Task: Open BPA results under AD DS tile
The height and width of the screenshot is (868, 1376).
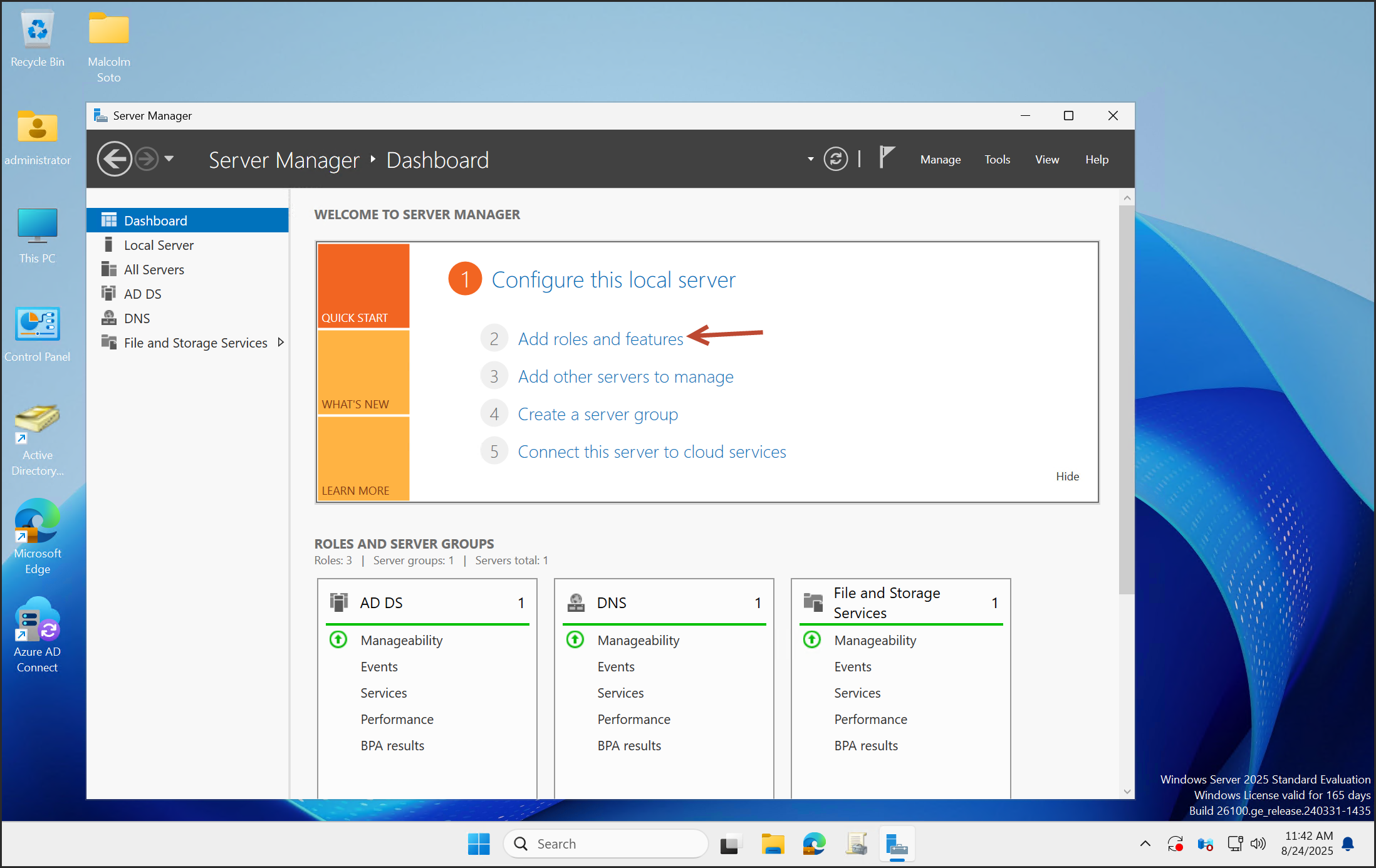Action: coord(392,746)
